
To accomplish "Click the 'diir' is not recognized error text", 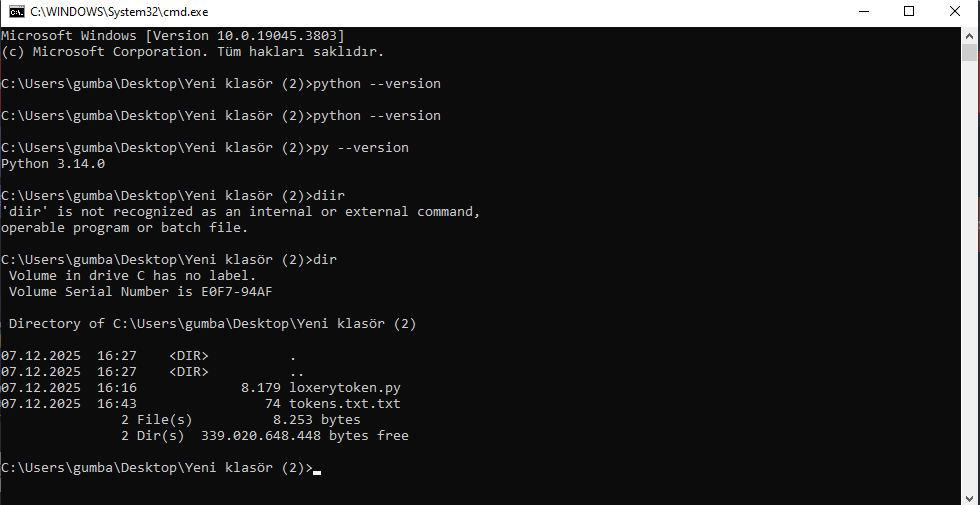I will [x=241, y=212].
